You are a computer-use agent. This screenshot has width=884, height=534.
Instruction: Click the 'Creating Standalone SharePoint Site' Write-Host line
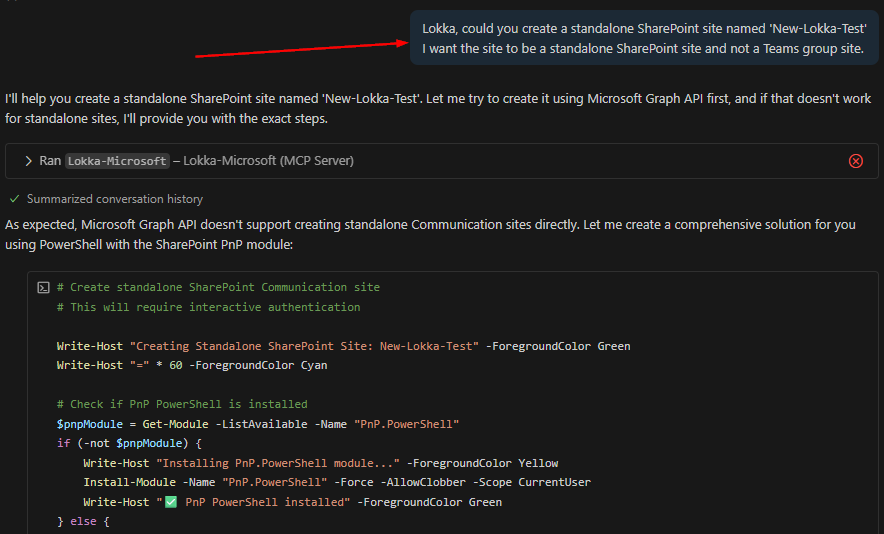343,346
